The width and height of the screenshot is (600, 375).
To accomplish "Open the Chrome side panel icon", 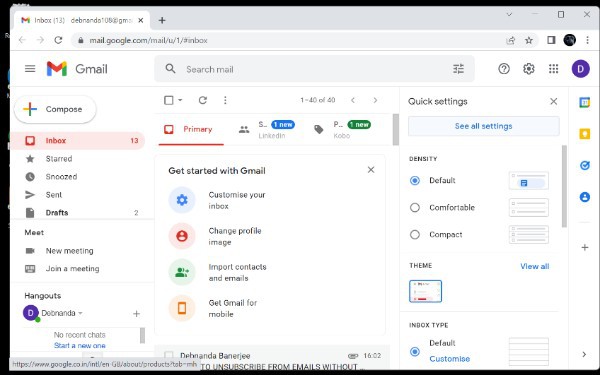I will click(551, 40).
